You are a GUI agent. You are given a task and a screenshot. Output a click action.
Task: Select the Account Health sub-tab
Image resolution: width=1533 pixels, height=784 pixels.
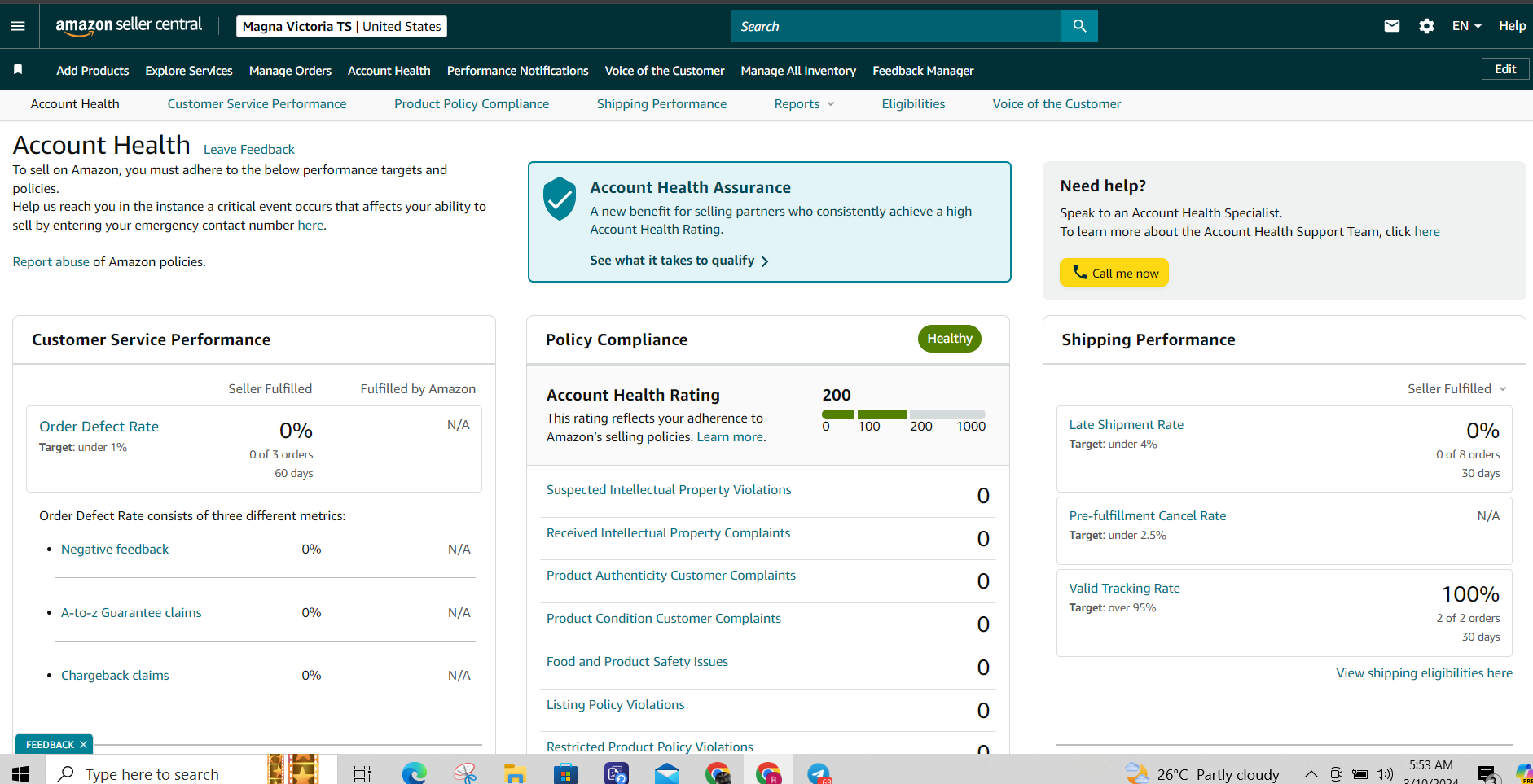click(75, 104)
